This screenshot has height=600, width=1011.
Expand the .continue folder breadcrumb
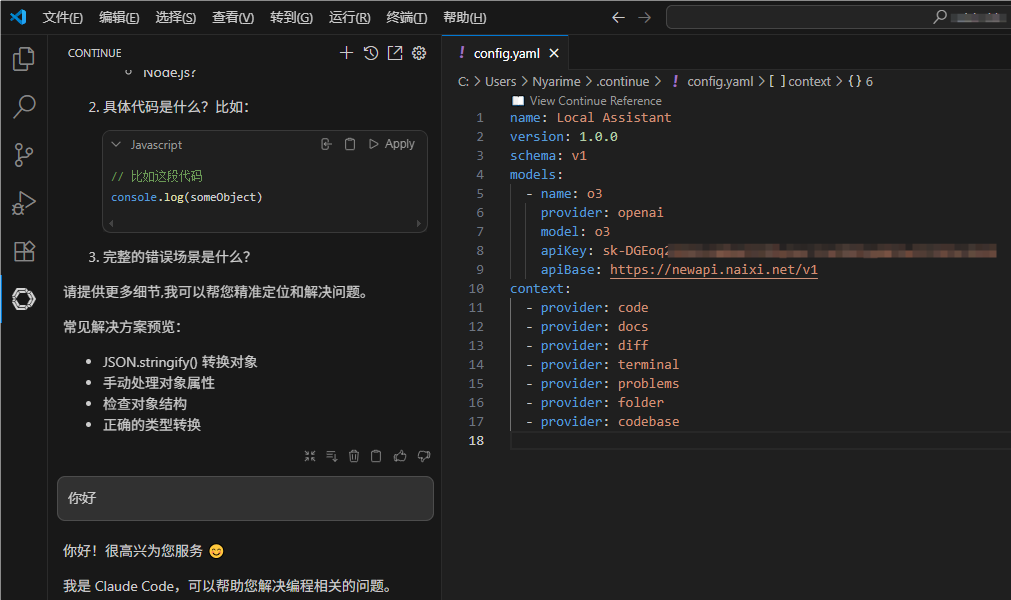coord(623,81)
